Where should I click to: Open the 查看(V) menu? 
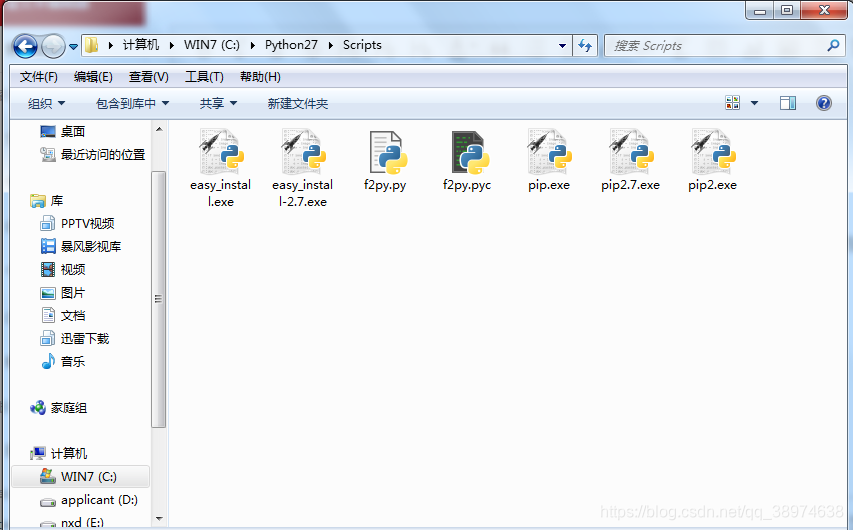(x=149, y=77)
